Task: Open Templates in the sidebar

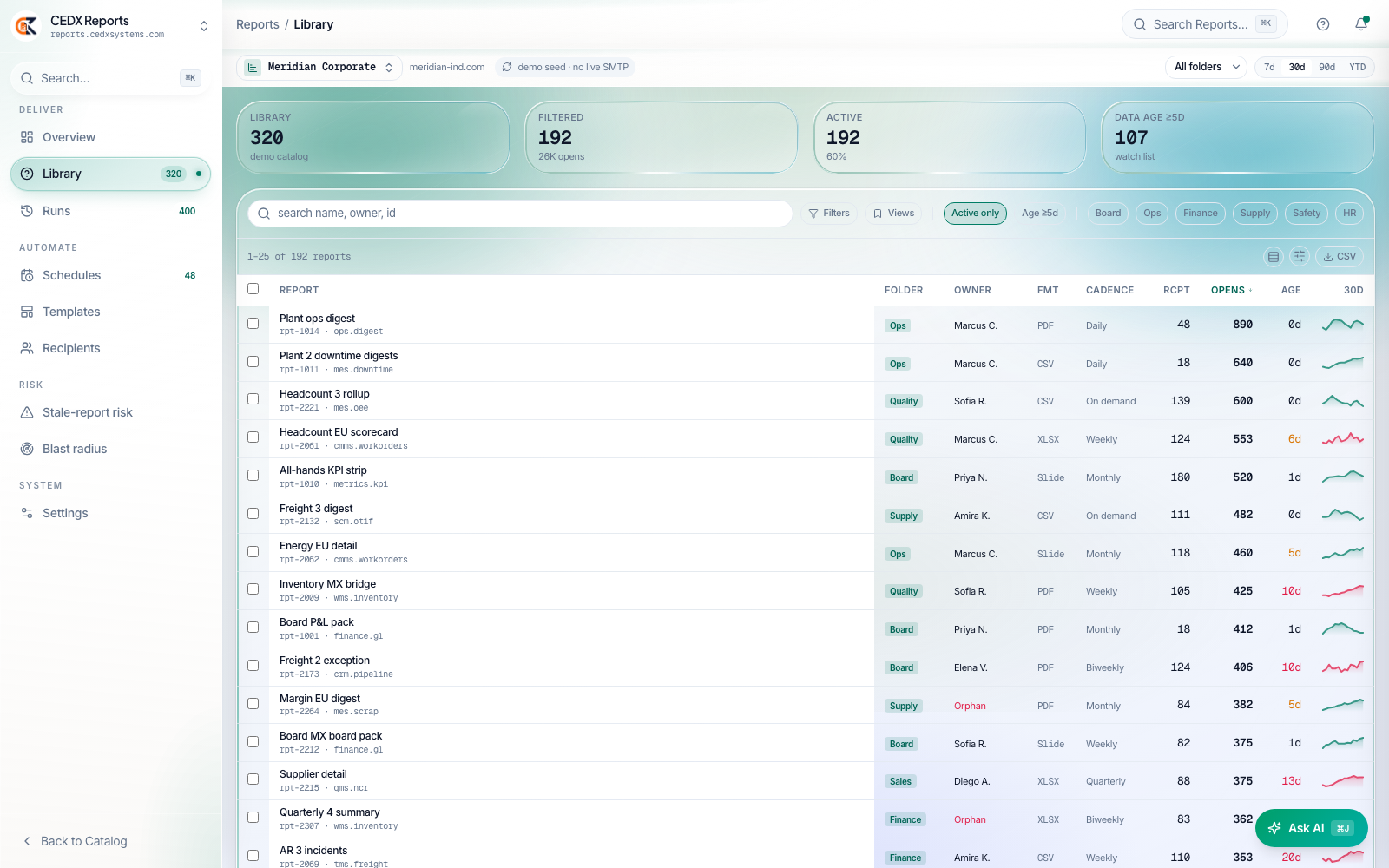Action: coord(110,312)
